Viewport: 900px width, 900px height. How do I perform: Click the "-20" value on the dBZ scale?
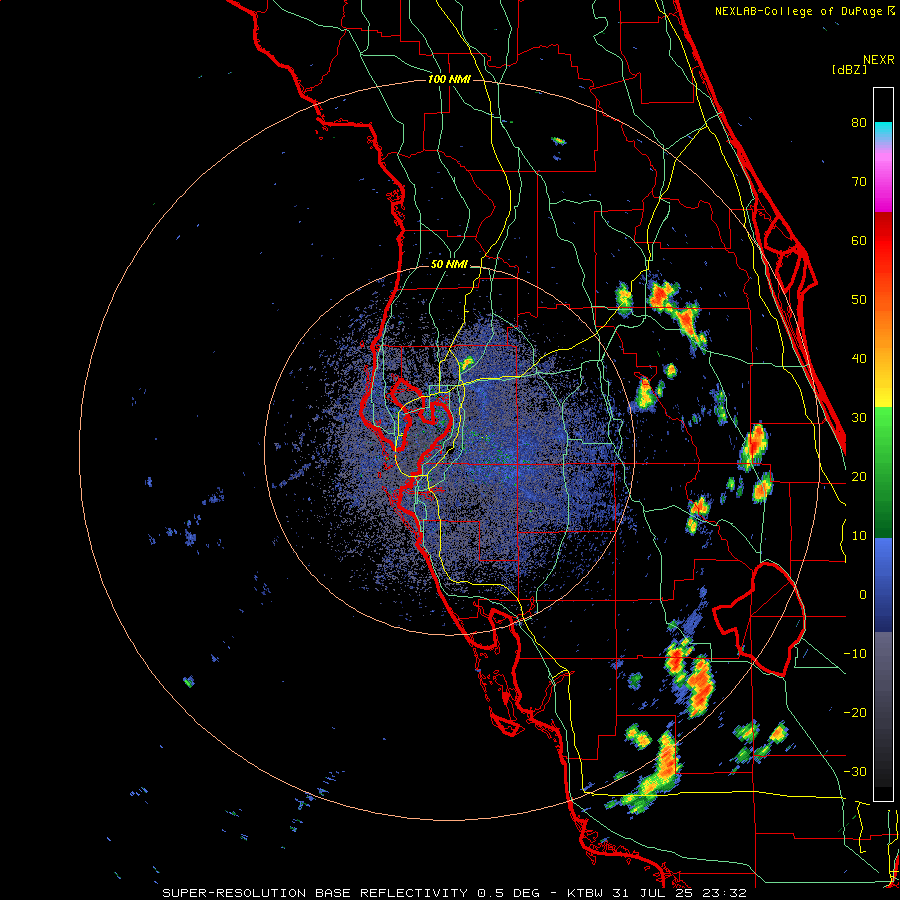(855, 712)
